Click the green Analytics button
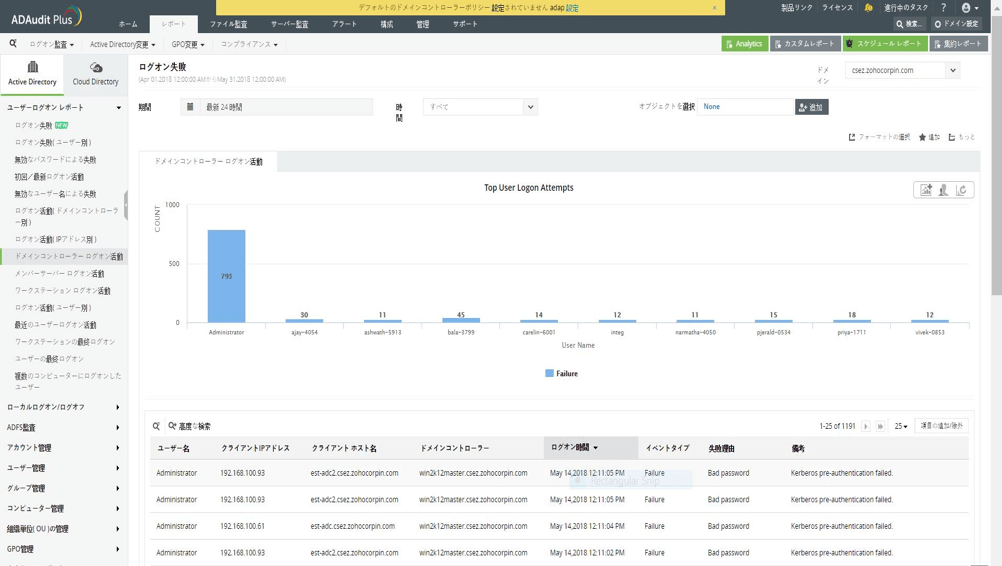 pos(744,44)
